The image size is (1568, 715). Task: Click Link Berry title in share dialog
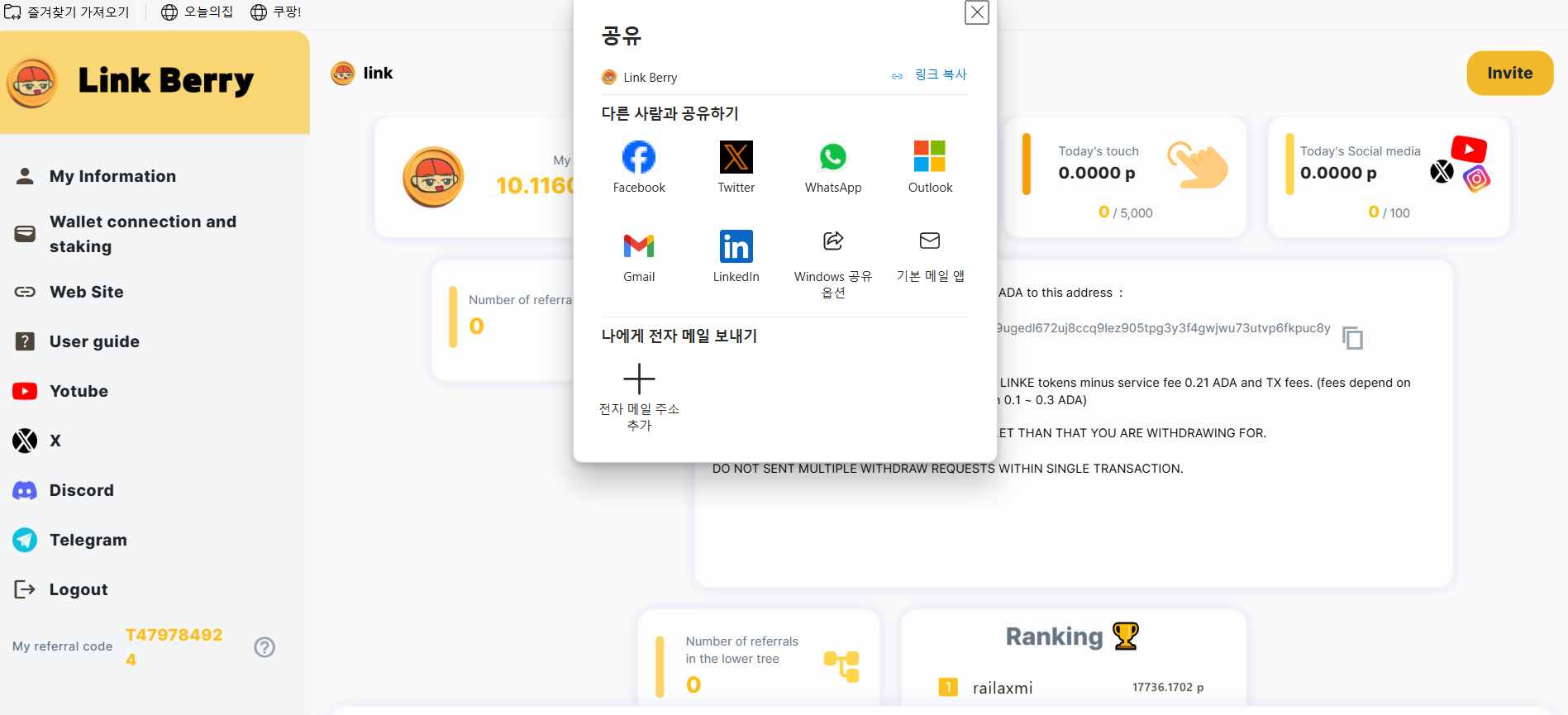tap(651, 78)
